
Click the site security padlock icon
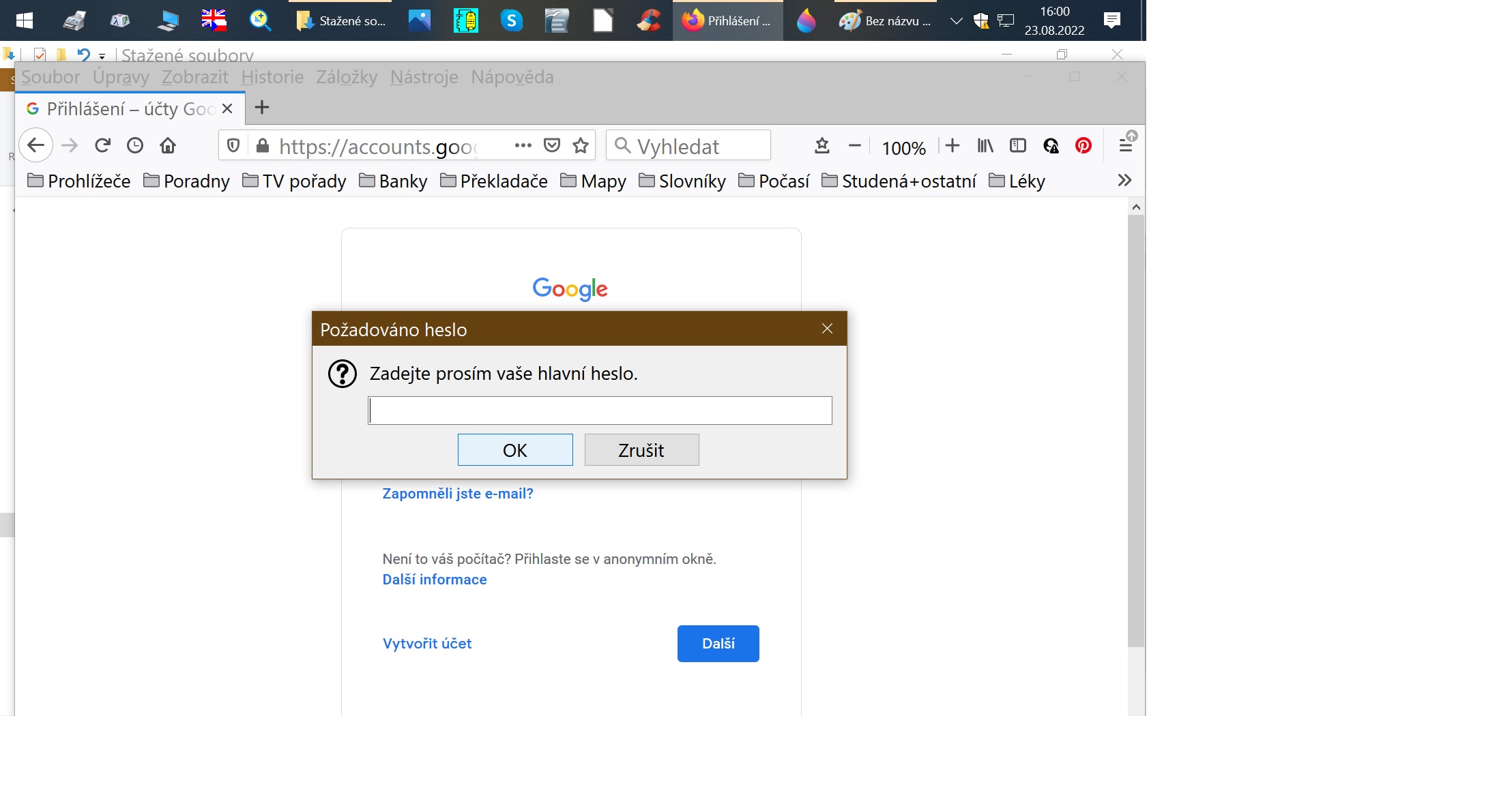tap(262, 145)
